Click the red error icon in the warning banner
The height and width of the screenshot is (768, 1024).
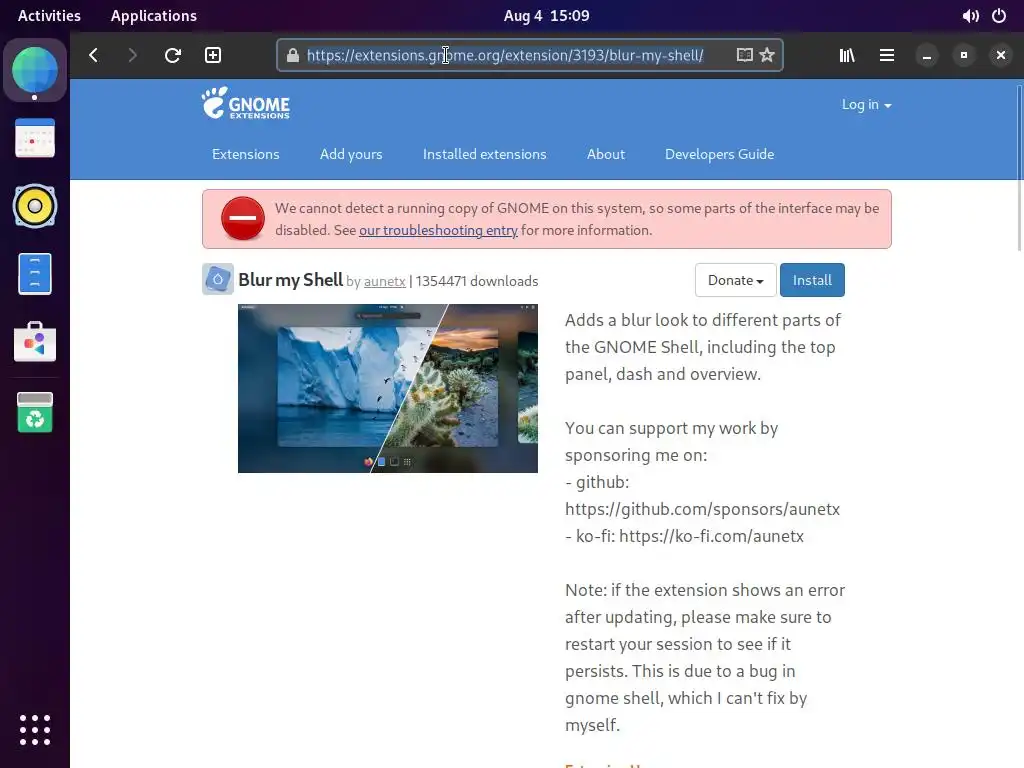pos(243,218)
